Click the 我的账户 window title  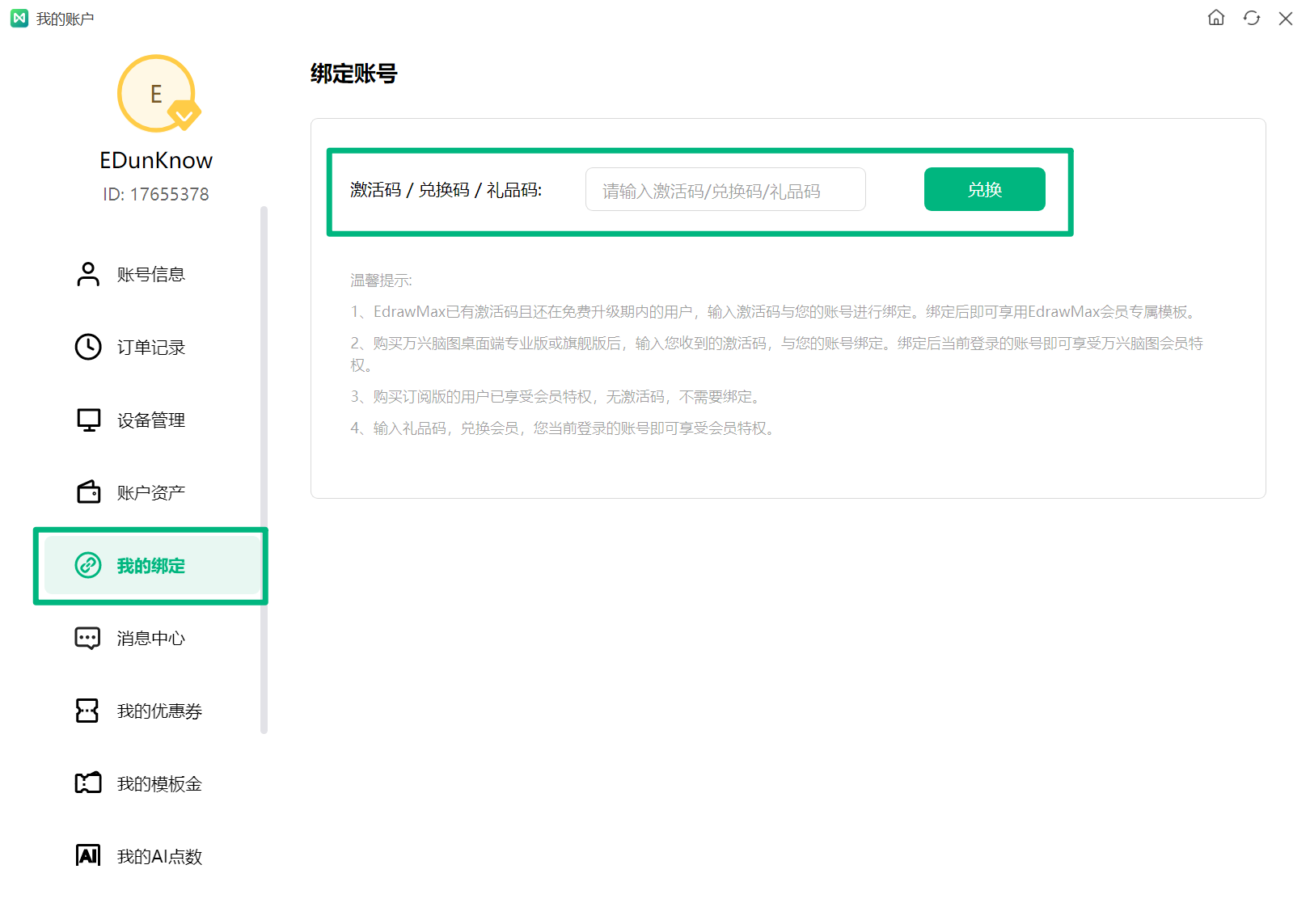[x=65, y=19]
